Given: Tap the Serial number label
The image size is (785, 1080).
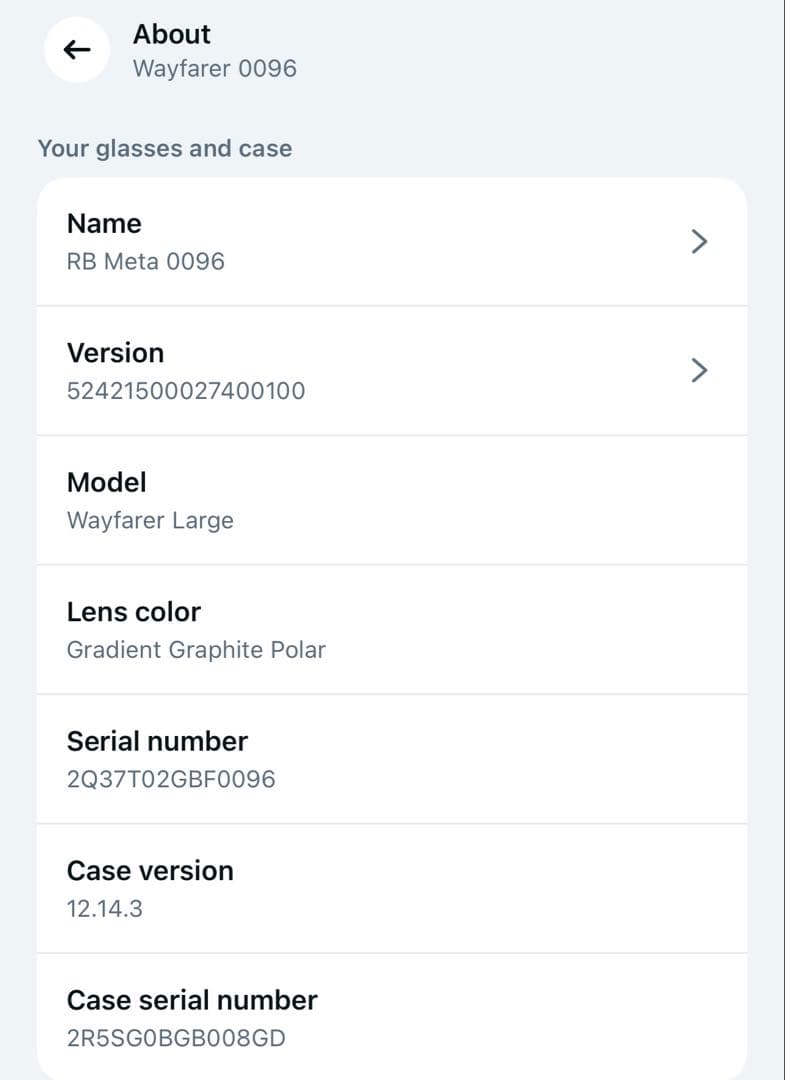Looking at the screenshot, I should 157,741.
